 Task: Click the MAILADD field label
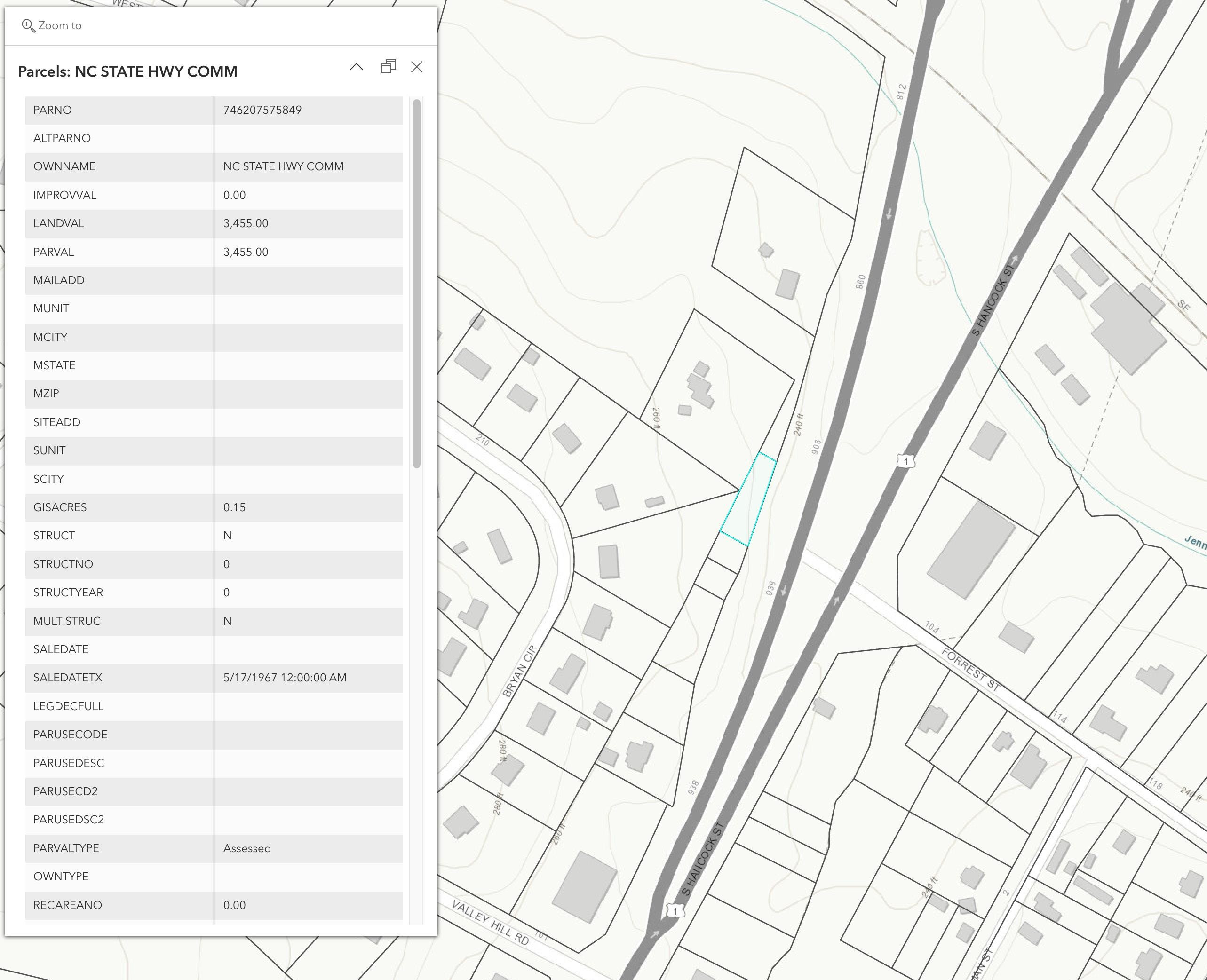tap(59, 281)
